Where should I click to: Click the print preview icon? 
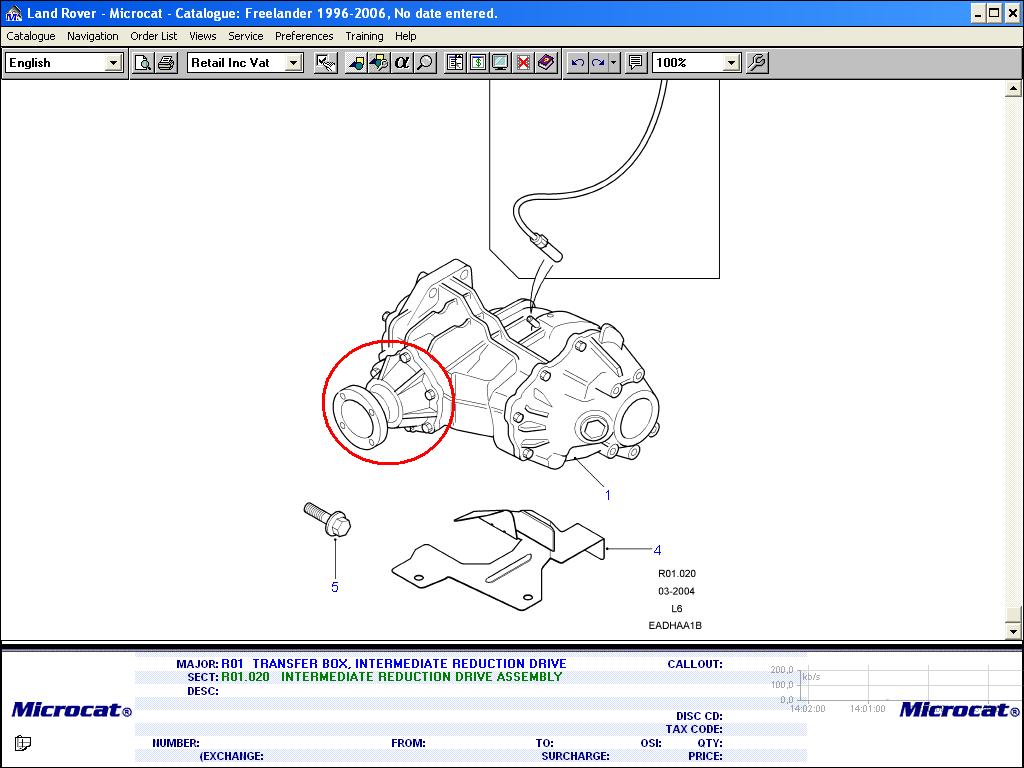pos(143,63)
